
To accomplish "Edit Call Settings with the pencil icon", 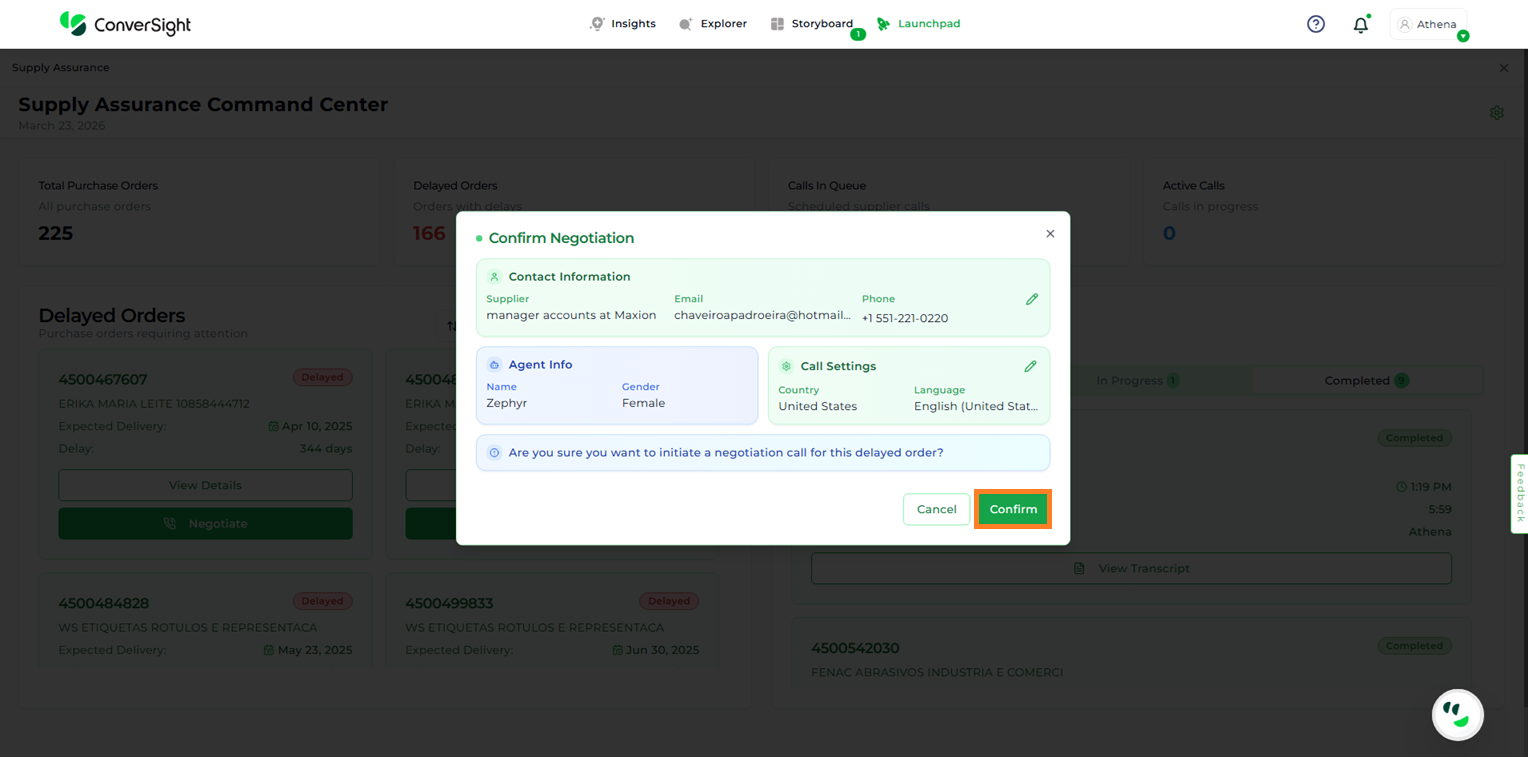I will point(1030,367).
